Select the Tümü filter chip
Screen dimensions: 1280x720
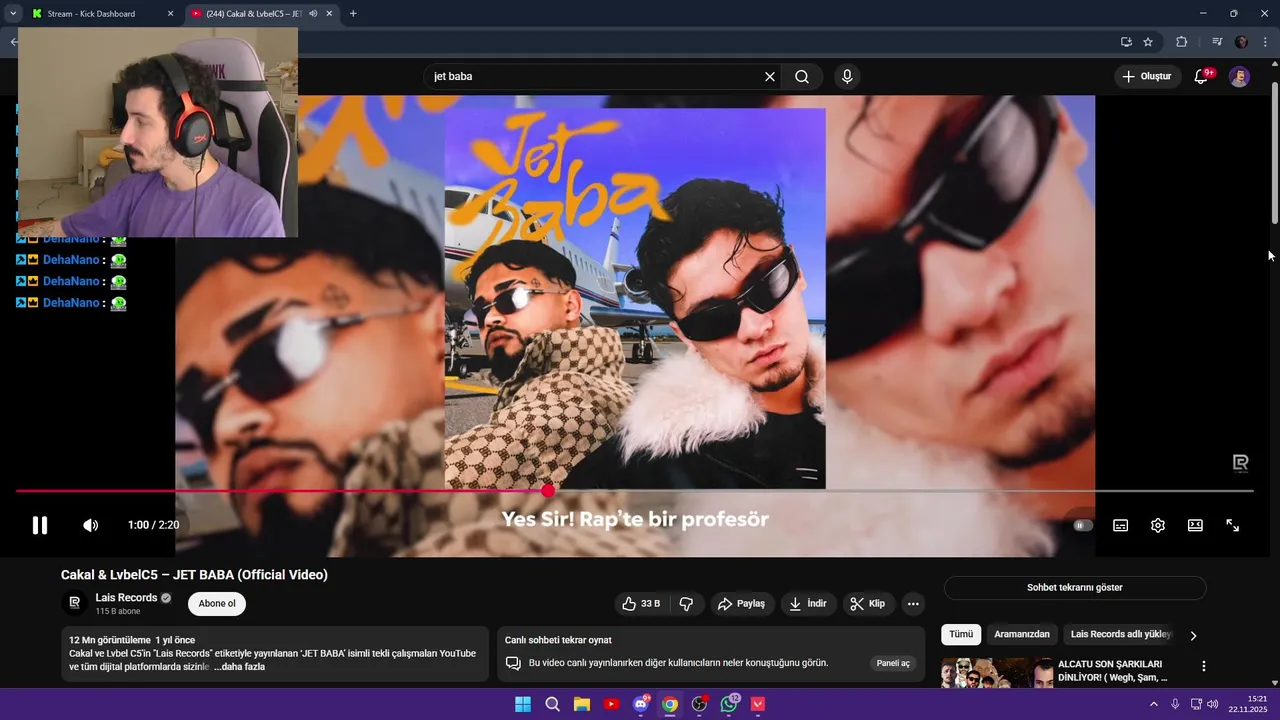click(961, 634)
